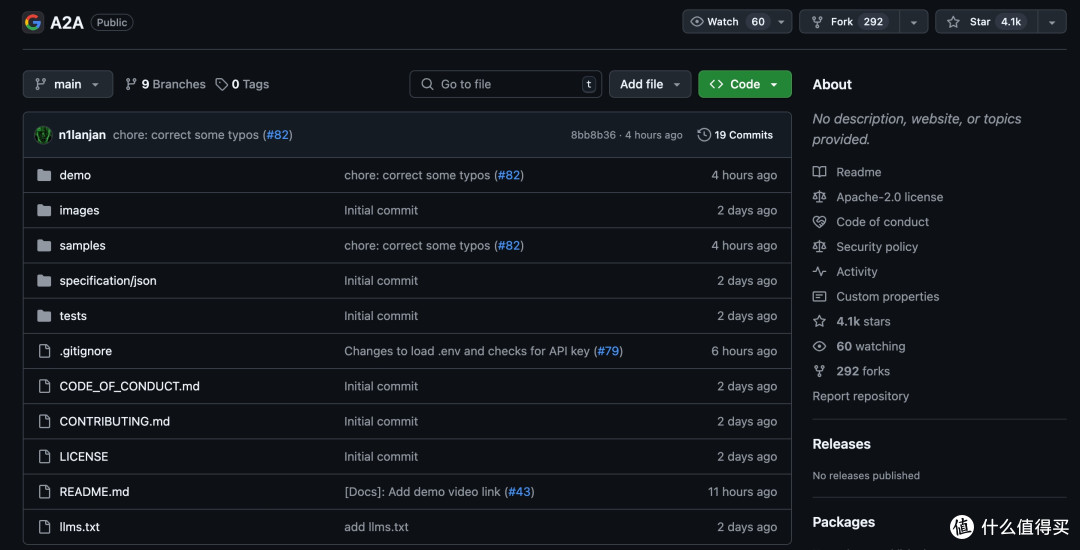This screenshot has height=550, width=1080.
Task: Click the Activity pulse icon in About
Action: point(819,271)
